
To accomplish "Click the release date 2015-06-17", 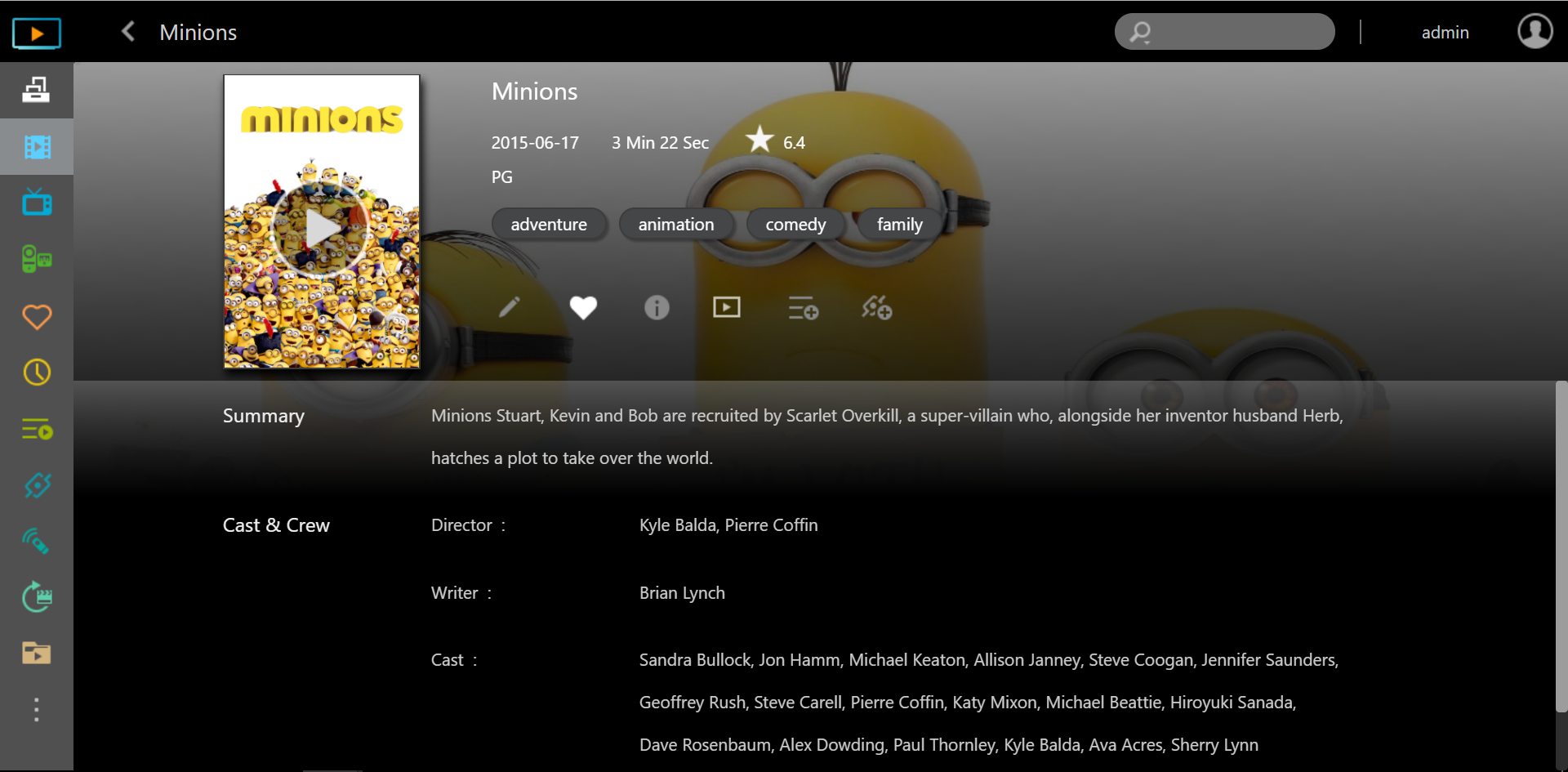I will click(535, 143).
